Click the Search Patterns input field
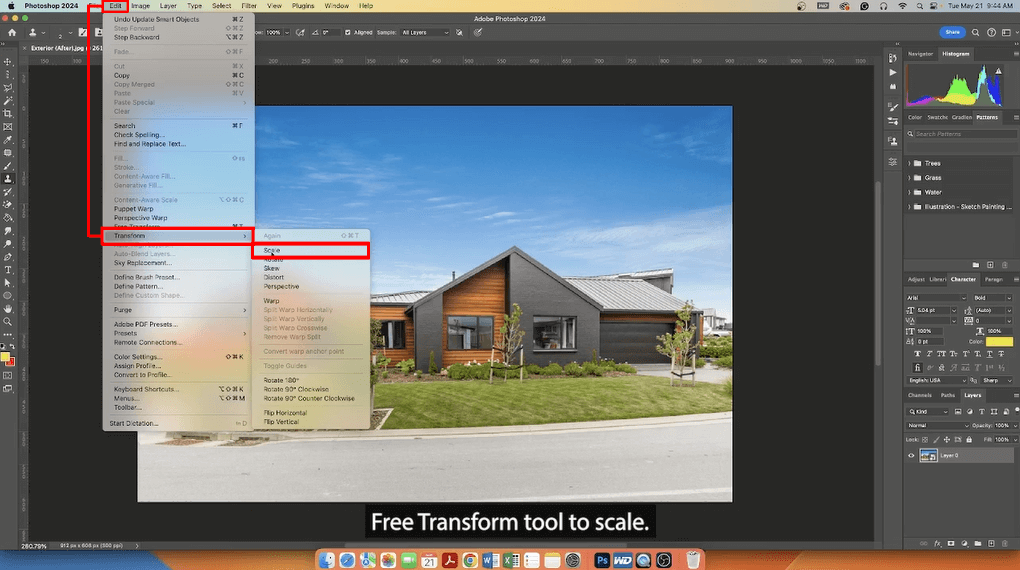 pos(965,134)
